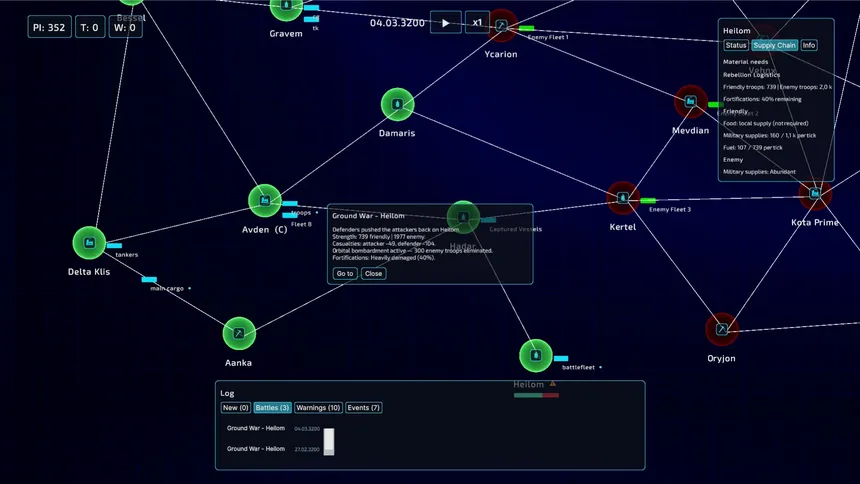This screenshot has height=484, width=860.
Task: Select the troops fleet marker near Avden
Action: point(290,204)
